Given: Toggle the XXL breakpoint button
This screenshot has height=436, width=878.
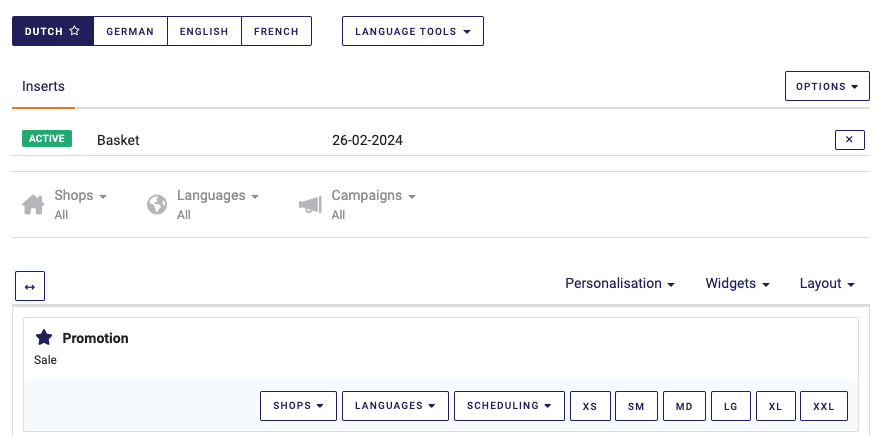Looking at the screenshot, I should tap(823, 406).
